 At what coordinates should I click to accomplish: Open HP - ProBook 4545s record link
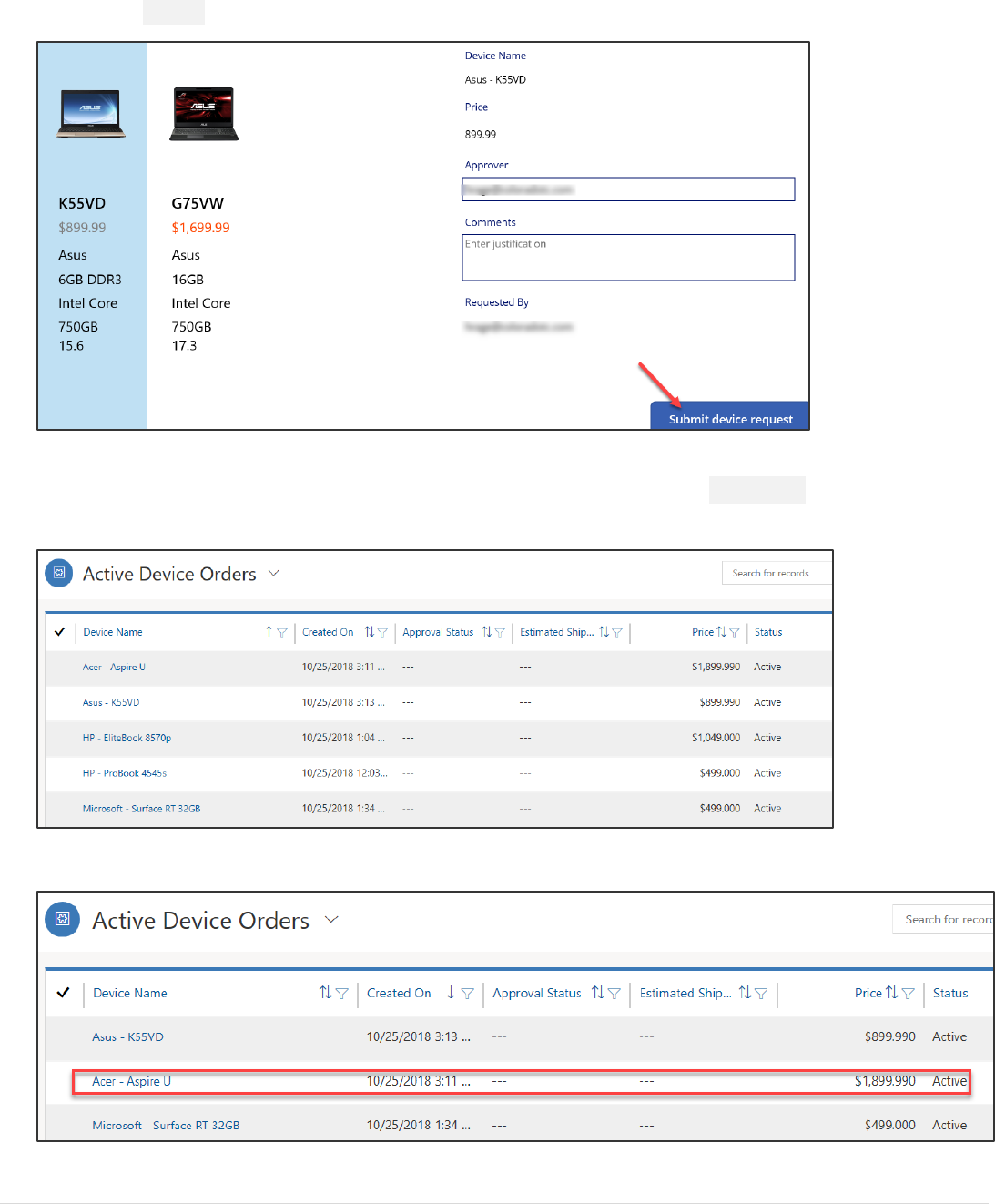tap(125, 773)
